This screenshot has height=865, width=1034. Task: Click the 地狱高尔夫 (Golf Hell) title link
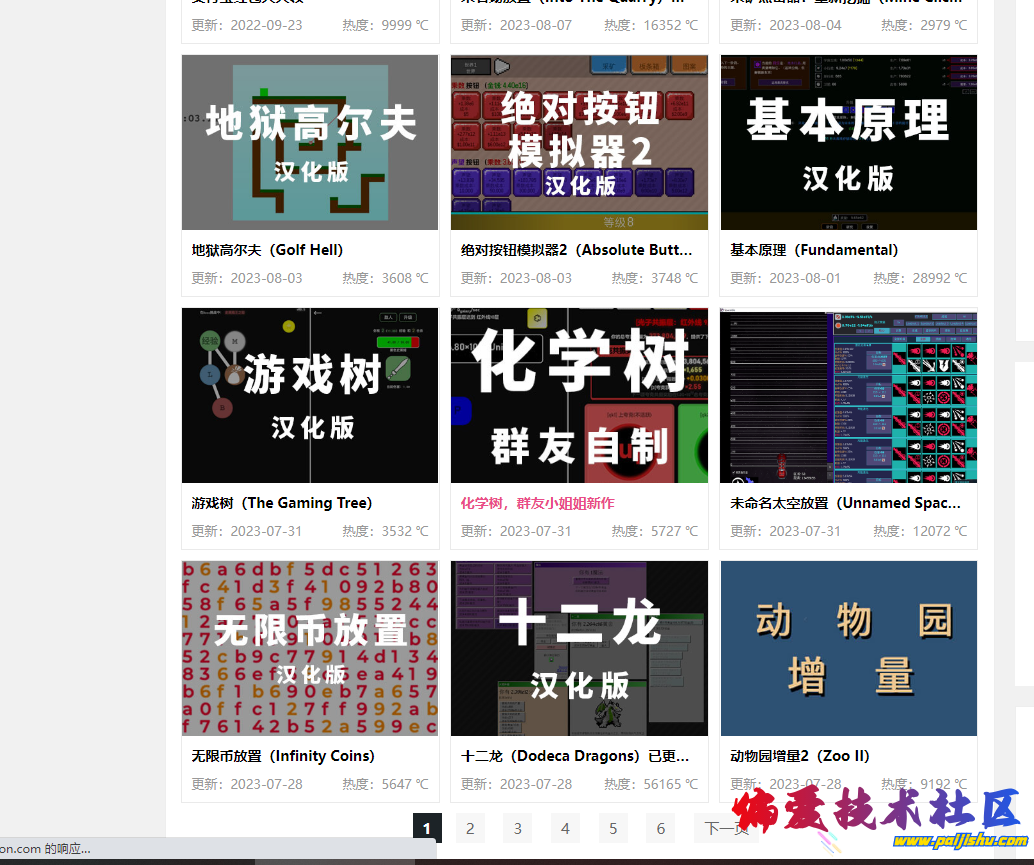[268, 250]
